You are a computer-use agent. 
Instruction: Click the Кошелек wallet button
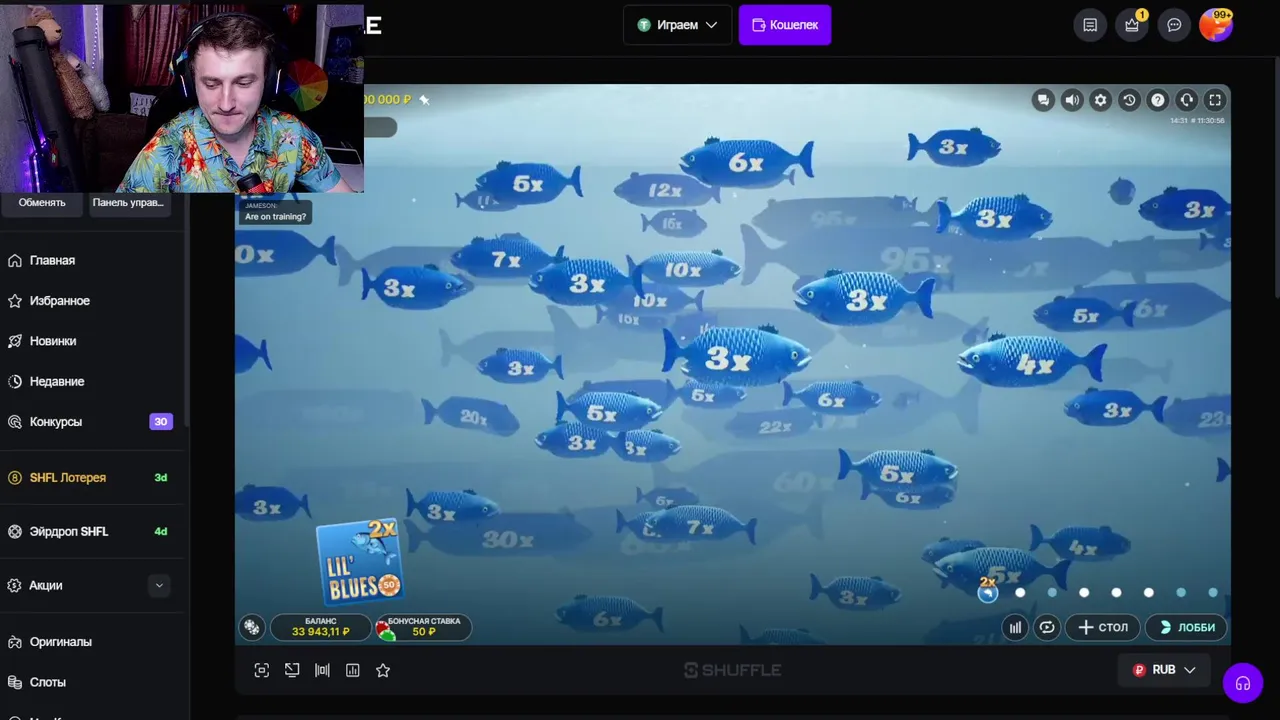click(x=785, y=25)
